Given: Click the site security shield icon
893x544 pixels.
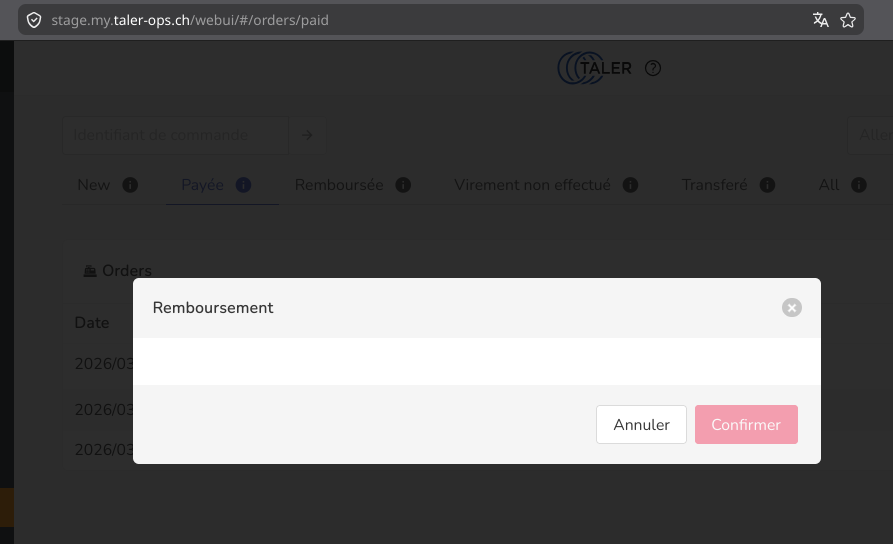Looking at the screenshot, I should (34, 20).
